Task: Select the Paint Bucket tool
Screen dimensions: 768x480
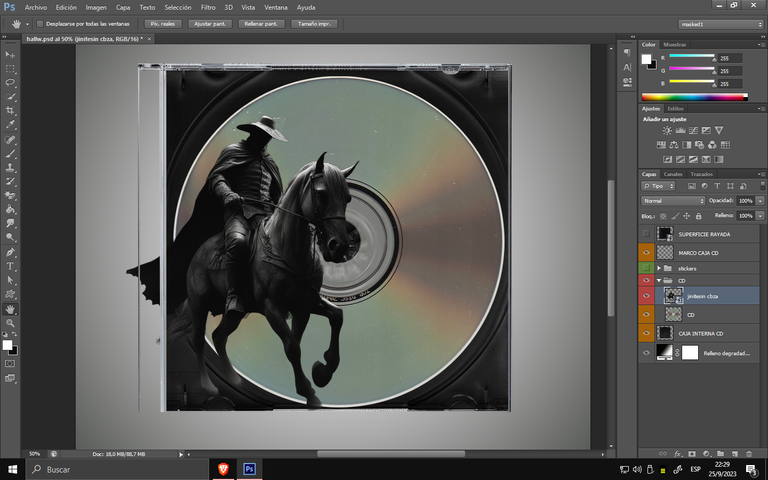Action: click(x=10, y=209)
